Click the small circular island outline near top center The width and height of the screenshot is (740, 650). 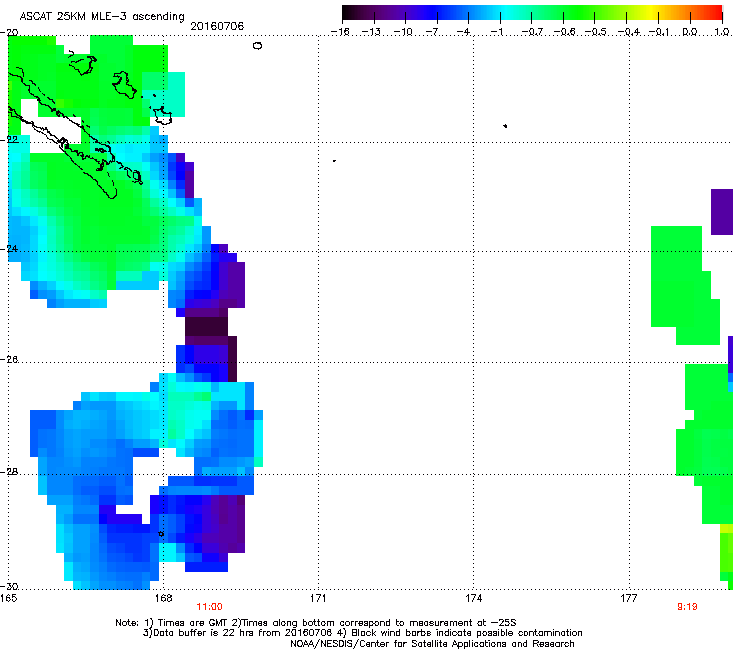pos(257,46)
